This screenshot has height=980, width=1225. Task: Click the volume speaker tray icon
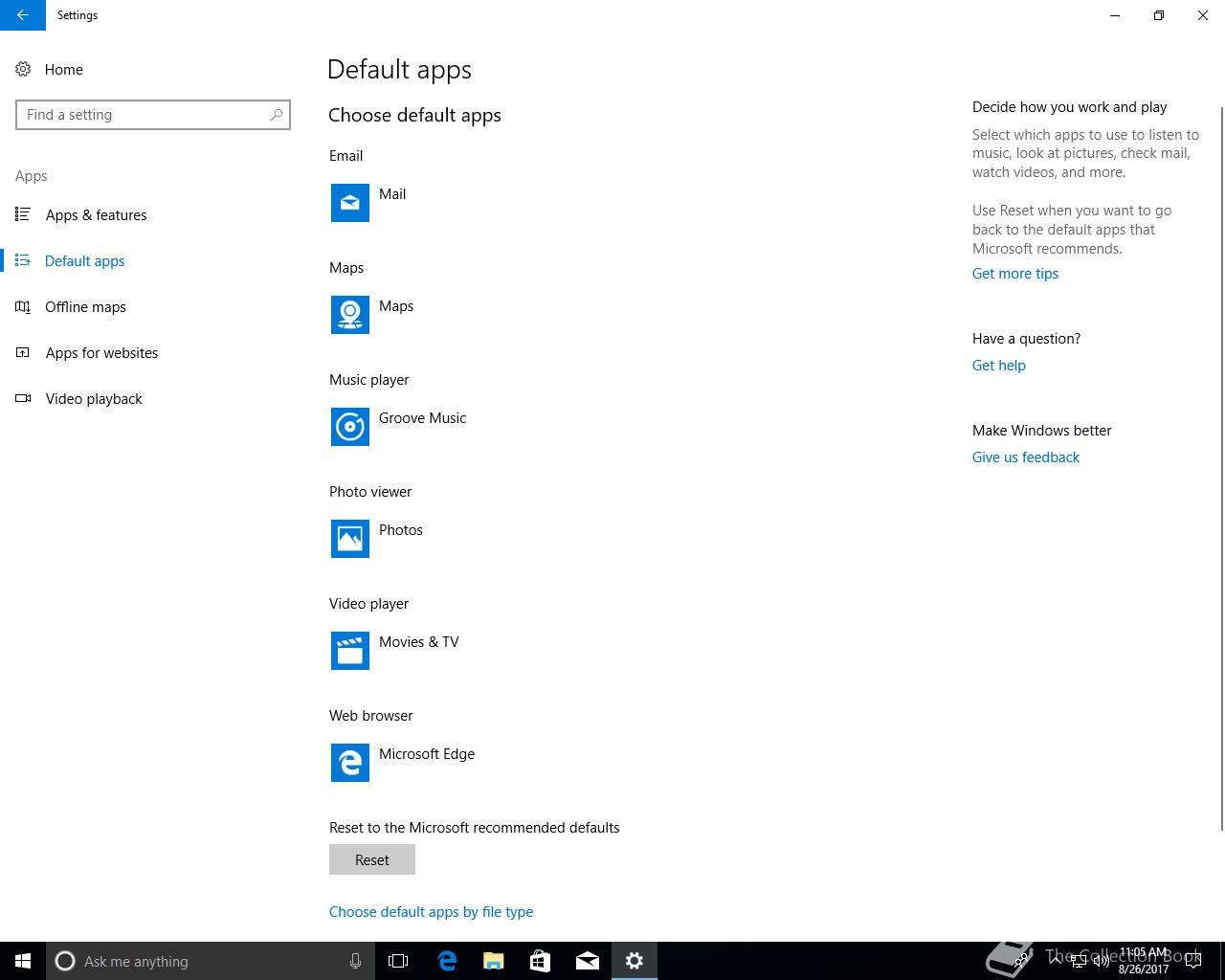1101,961
